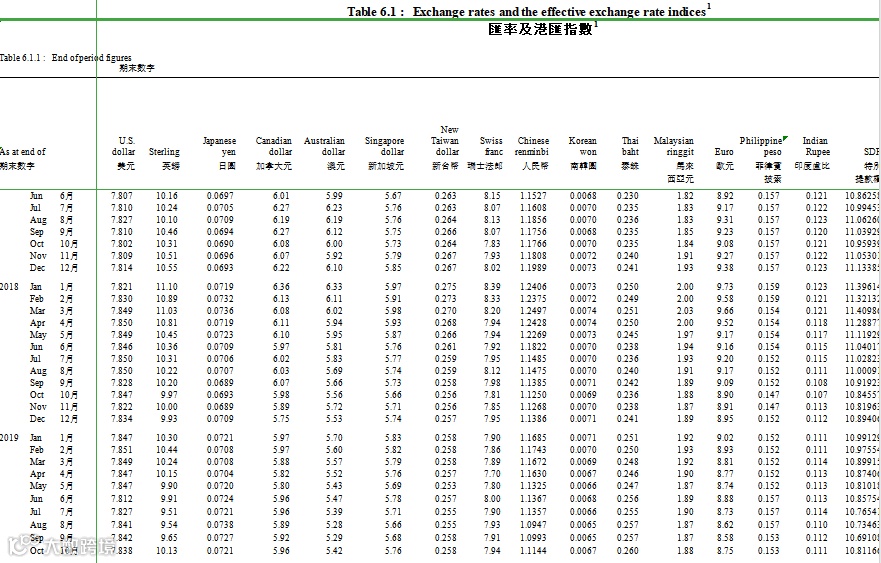The width and height of the screenshot is (881, 563).
Task: Select the 'Euro' column header
Action: [x=724, y=152]
